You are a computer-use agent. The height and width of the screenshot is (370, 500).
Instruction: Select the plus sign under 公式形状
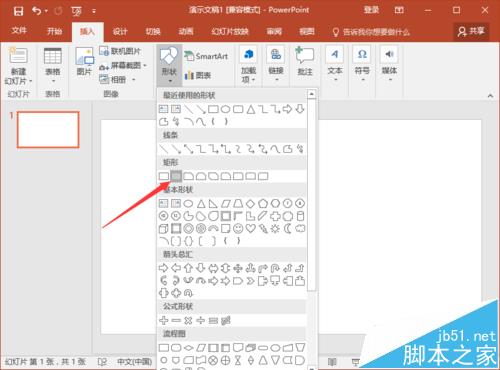163,321
